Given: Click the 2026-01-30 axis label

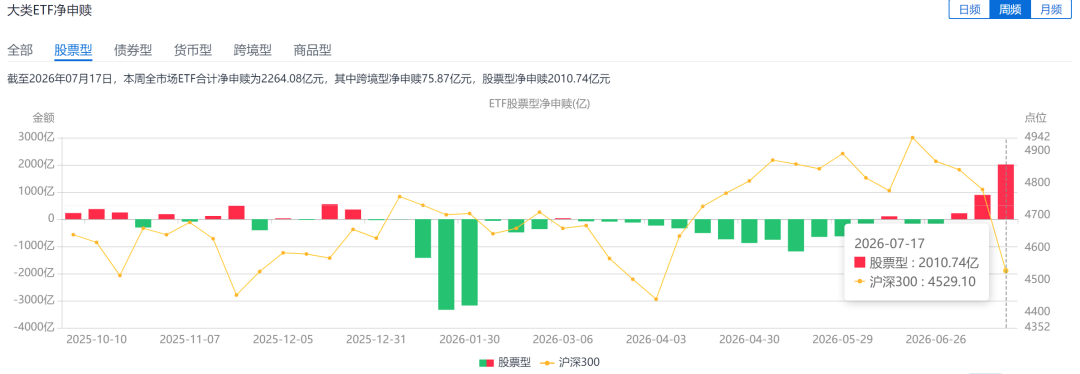Looking at the screenshot, I should (470, 340).
